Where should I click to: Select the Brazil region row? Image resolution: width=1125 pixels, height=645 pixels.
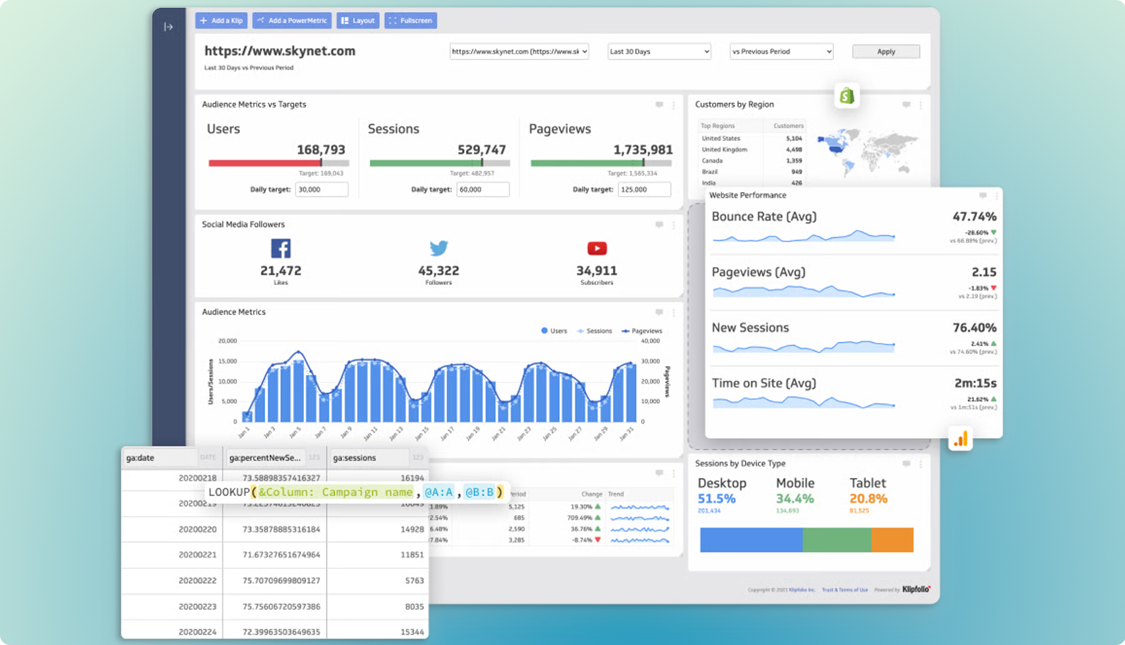[751, 171]
